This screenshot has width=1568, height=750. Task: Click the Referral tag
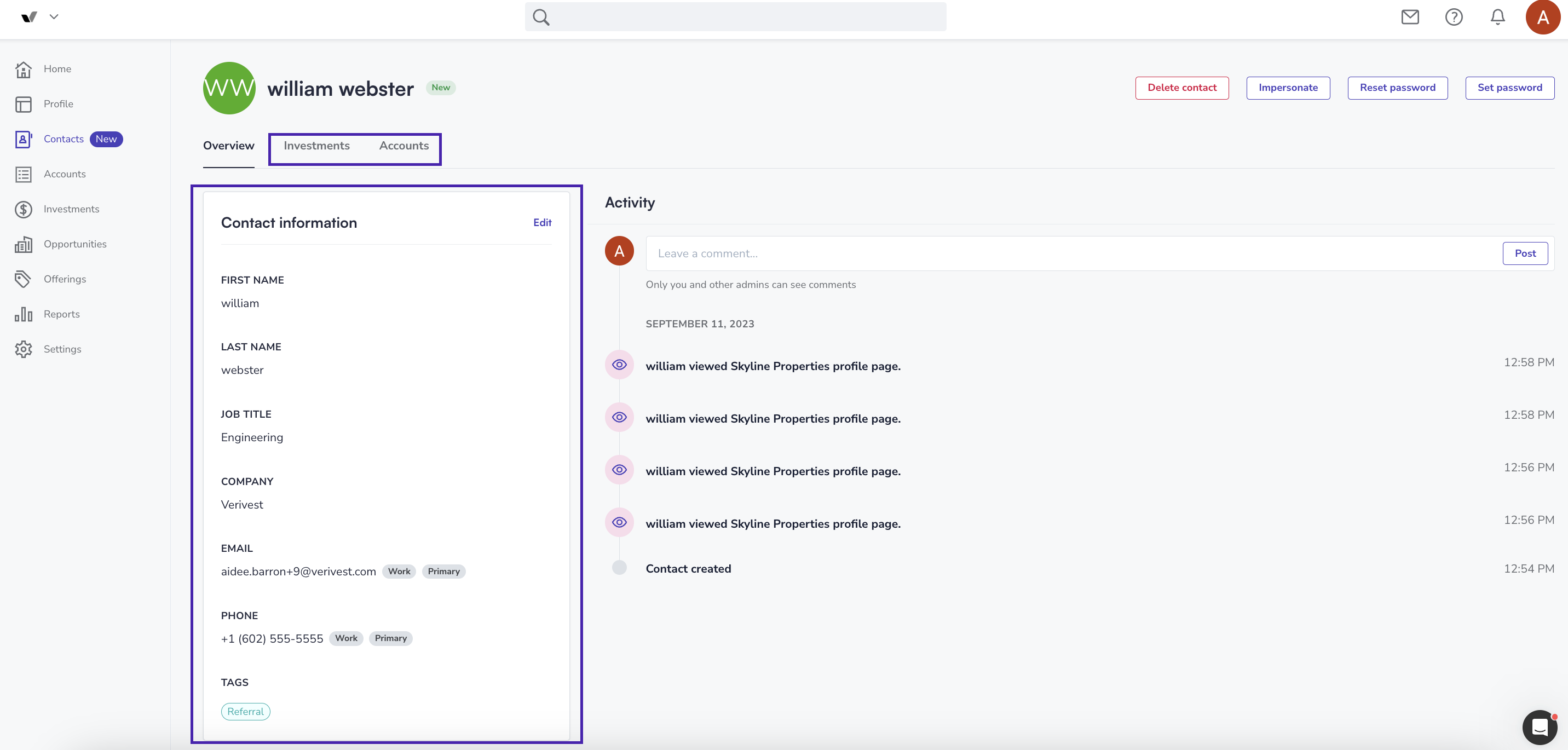pos(245,712)
